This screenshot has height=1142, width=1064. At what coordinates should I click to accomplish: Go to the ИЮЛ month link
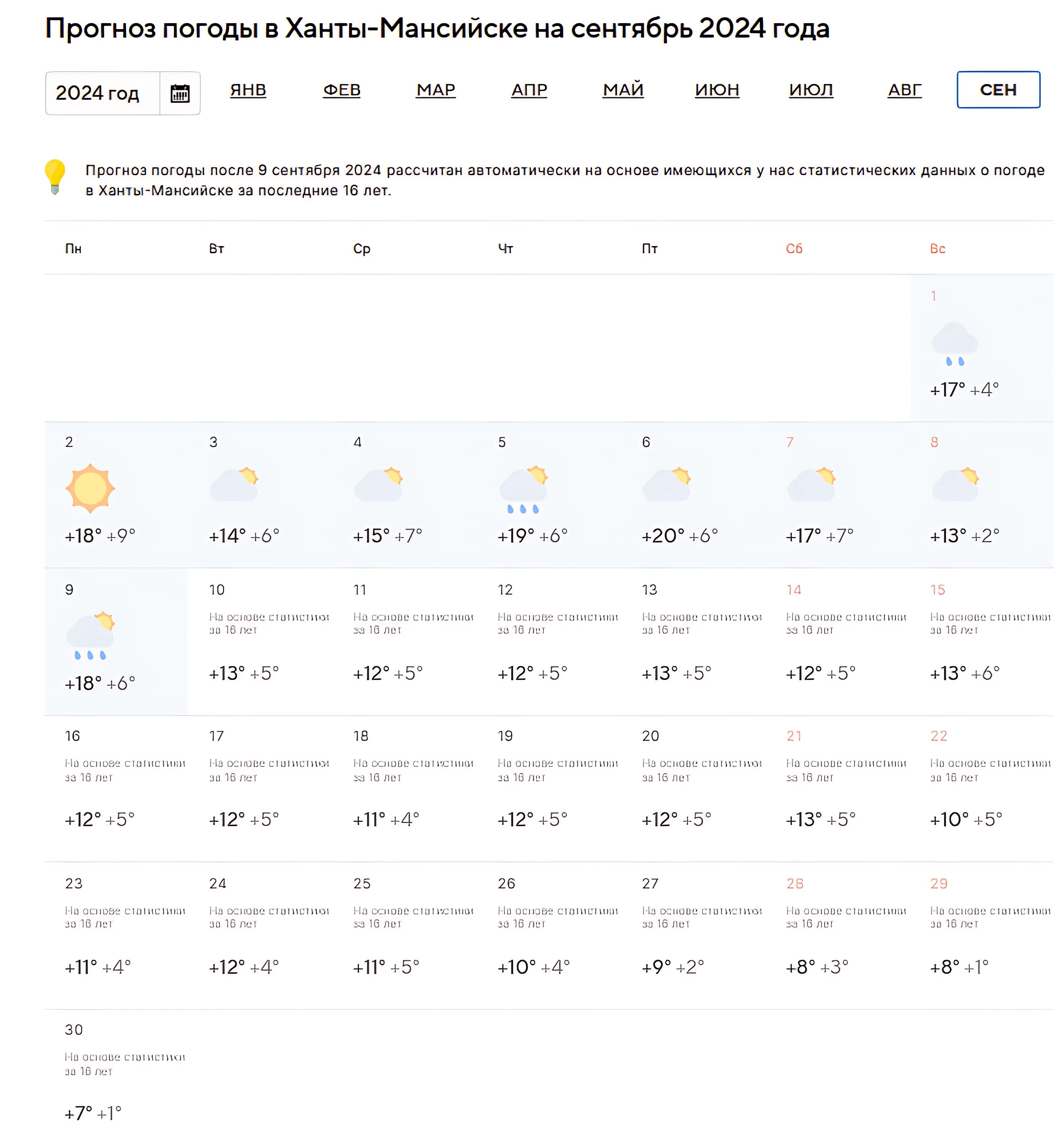[811, 90]
